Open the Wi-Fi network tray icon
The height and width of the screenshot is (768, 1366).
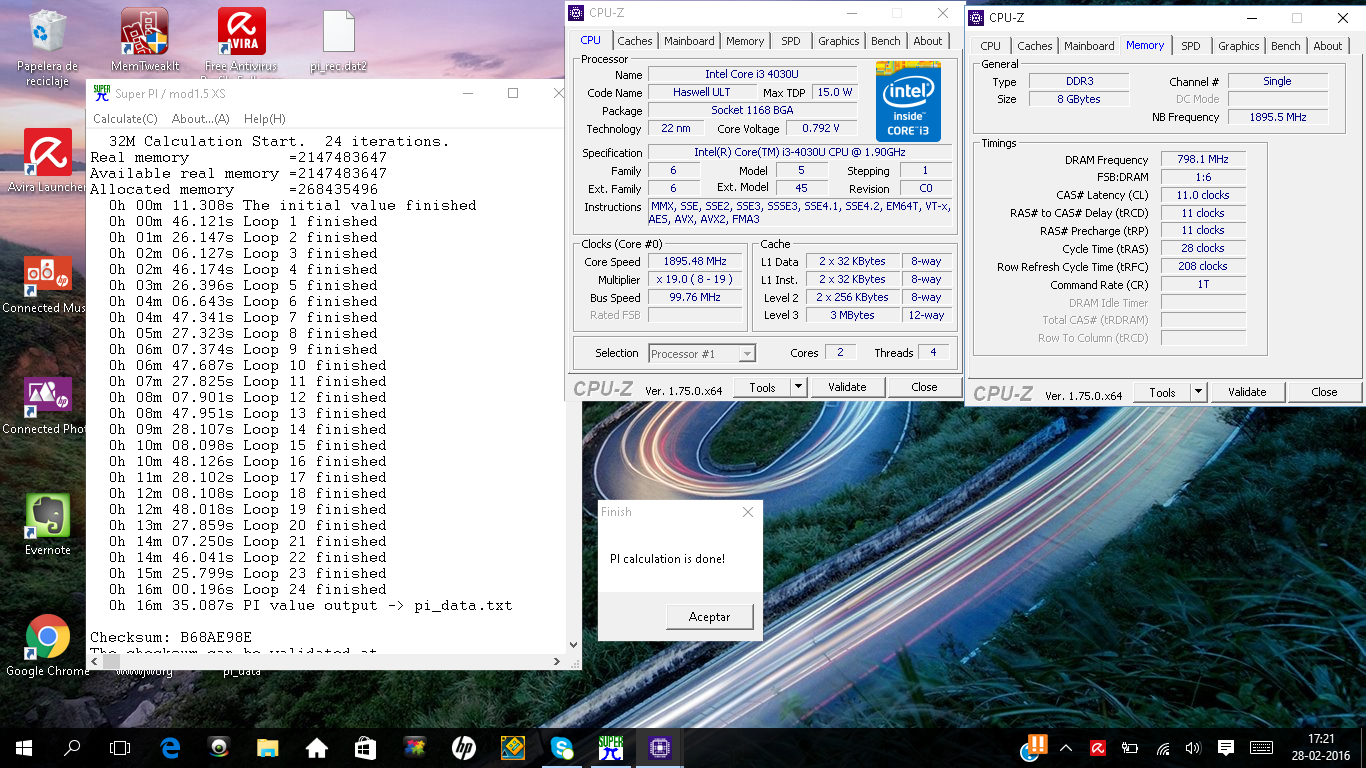point(1163,747)
